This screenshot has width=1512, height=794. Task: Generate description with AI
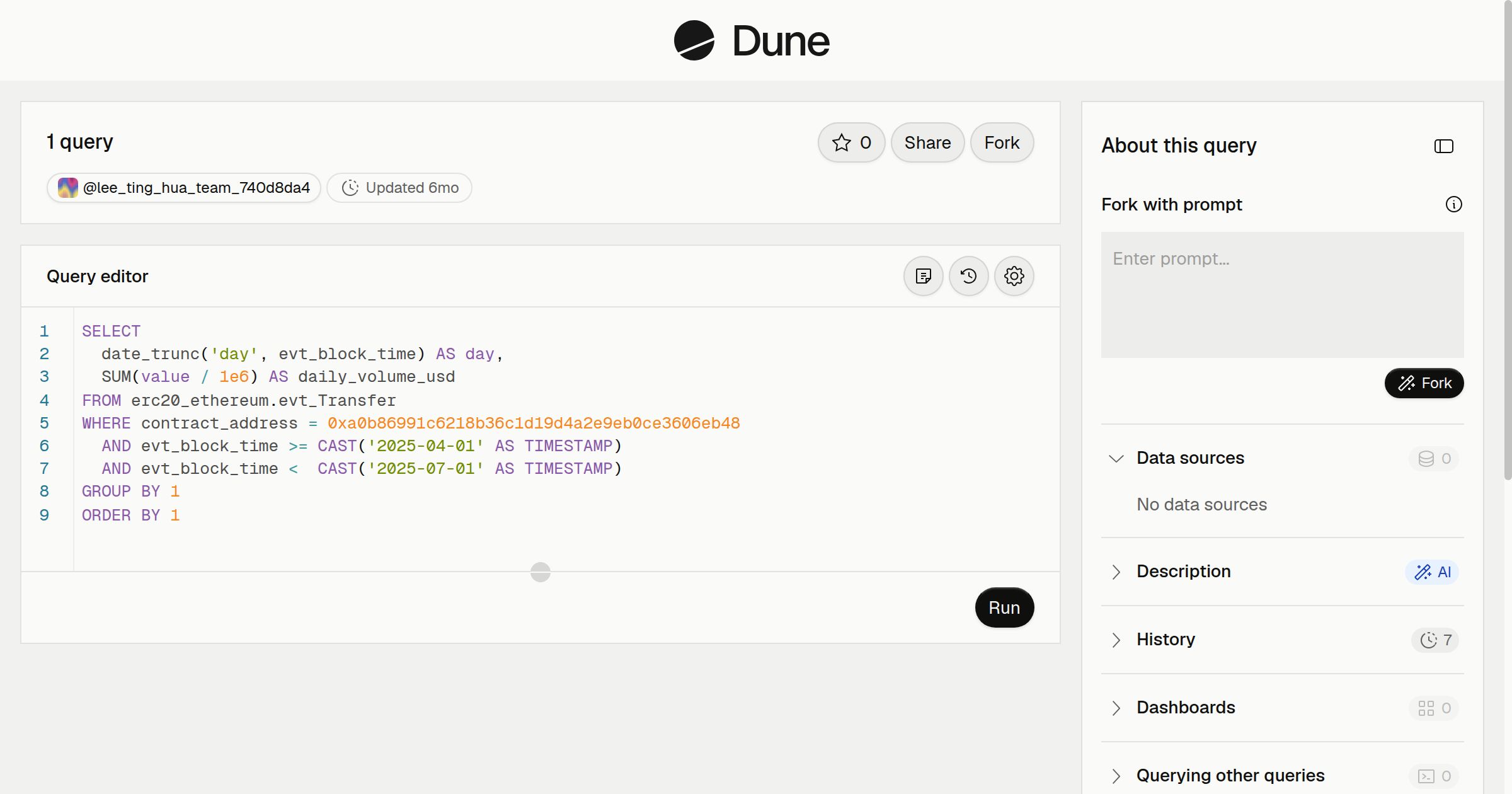[x=1432, y=572]
